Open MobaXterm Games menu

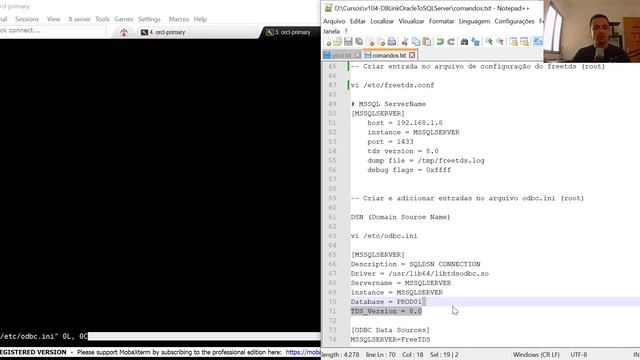[x=124, y=19]
